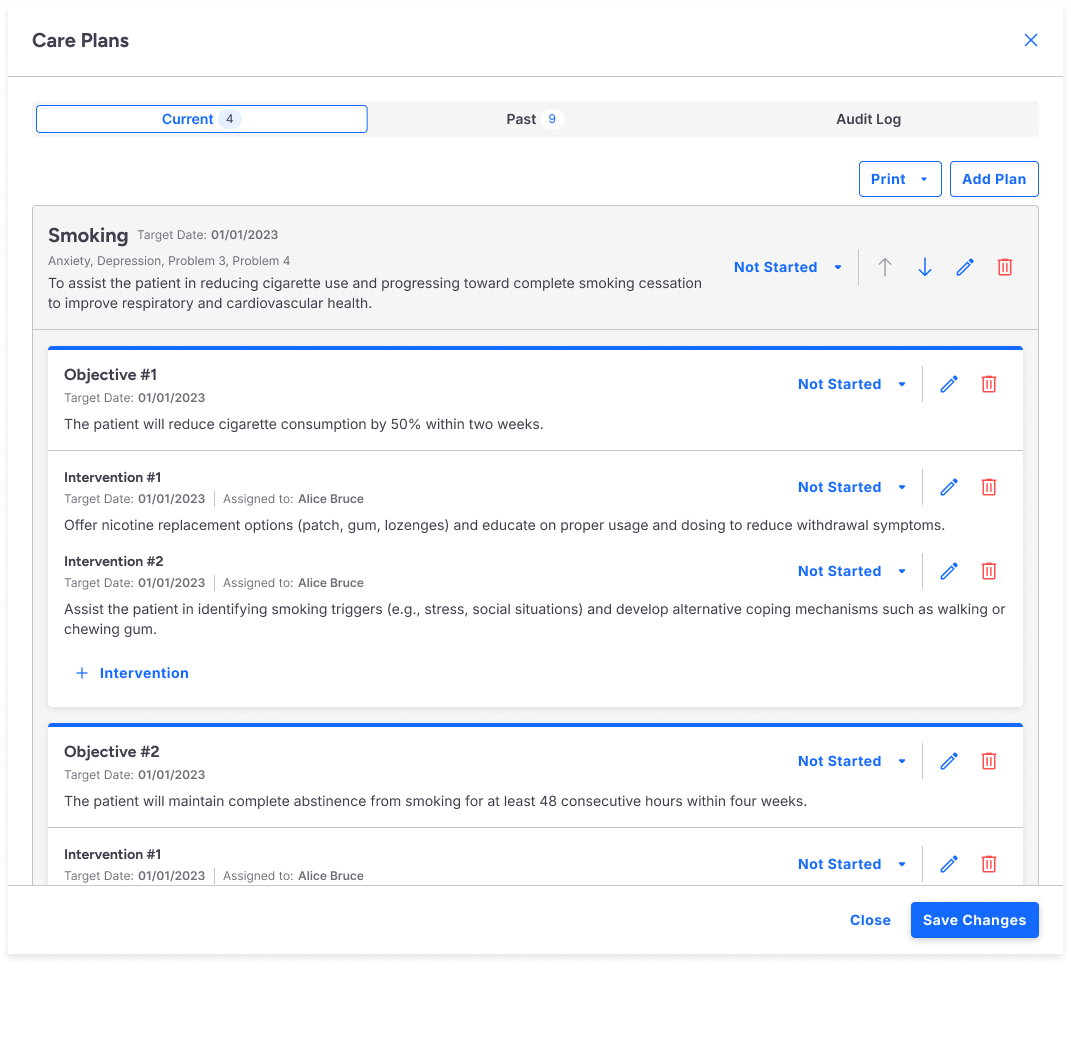1071x1054 pixels.
Task: Delete Objective #2 using trash icon
Action: tap(989, 761)
